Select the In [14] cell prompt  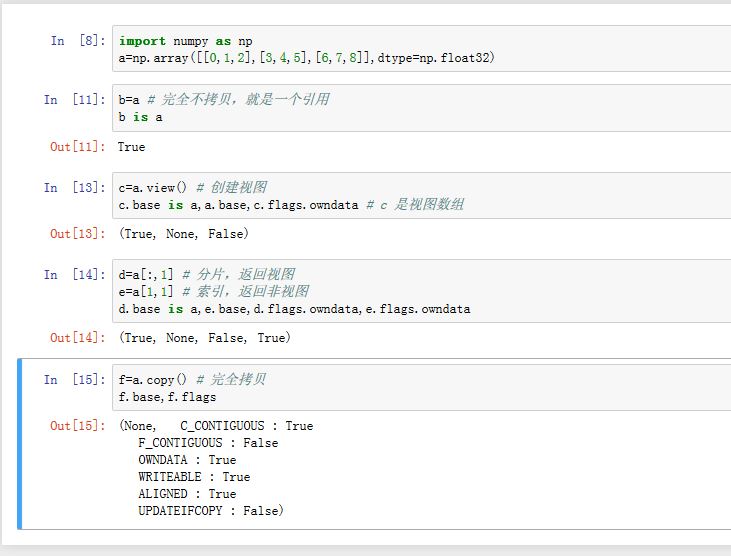pyautogui.click(x=73, y=275)
